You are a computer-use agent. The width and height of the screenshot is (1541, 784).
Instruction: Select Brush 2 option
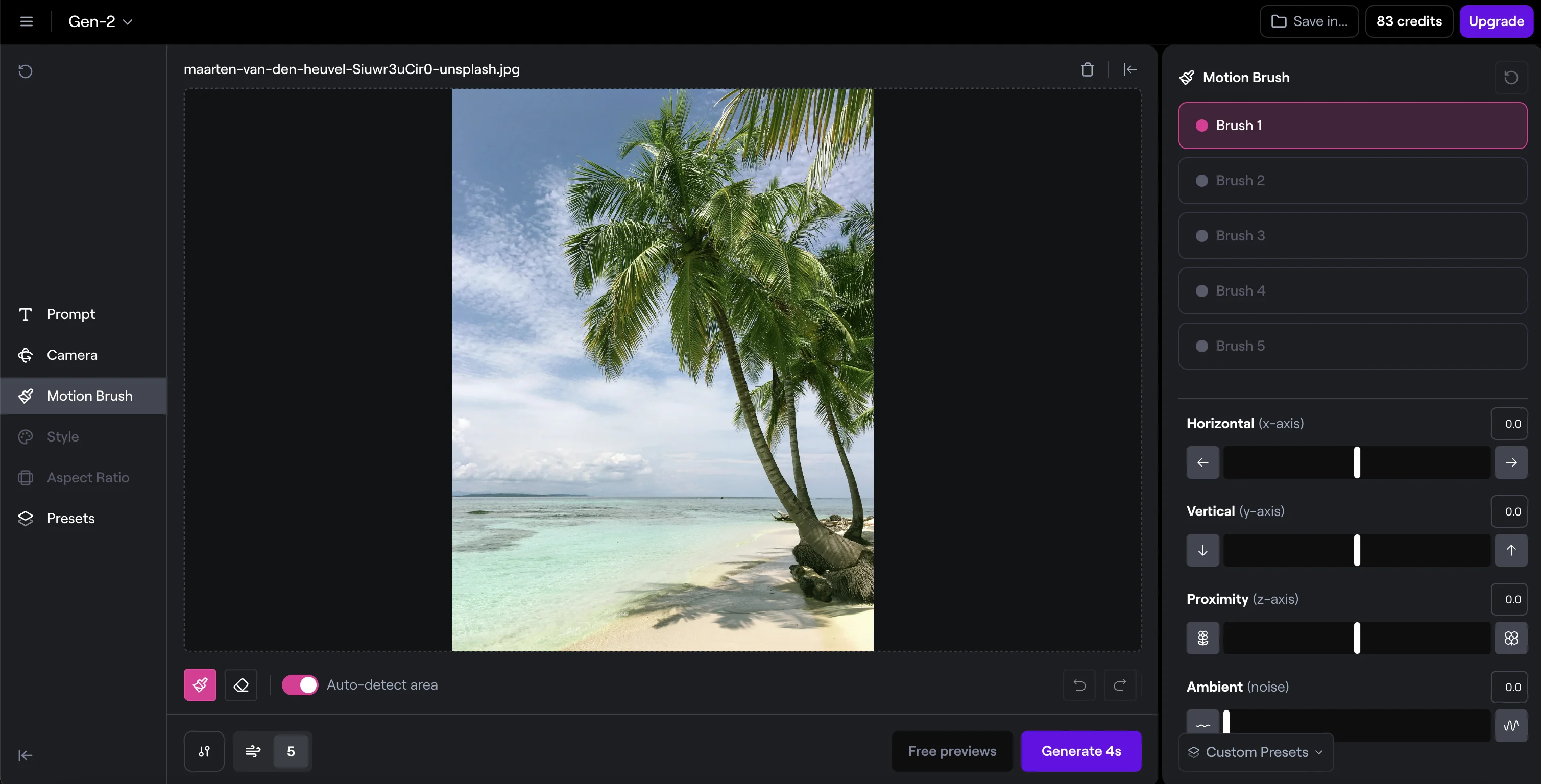[x=1352, y=181]
